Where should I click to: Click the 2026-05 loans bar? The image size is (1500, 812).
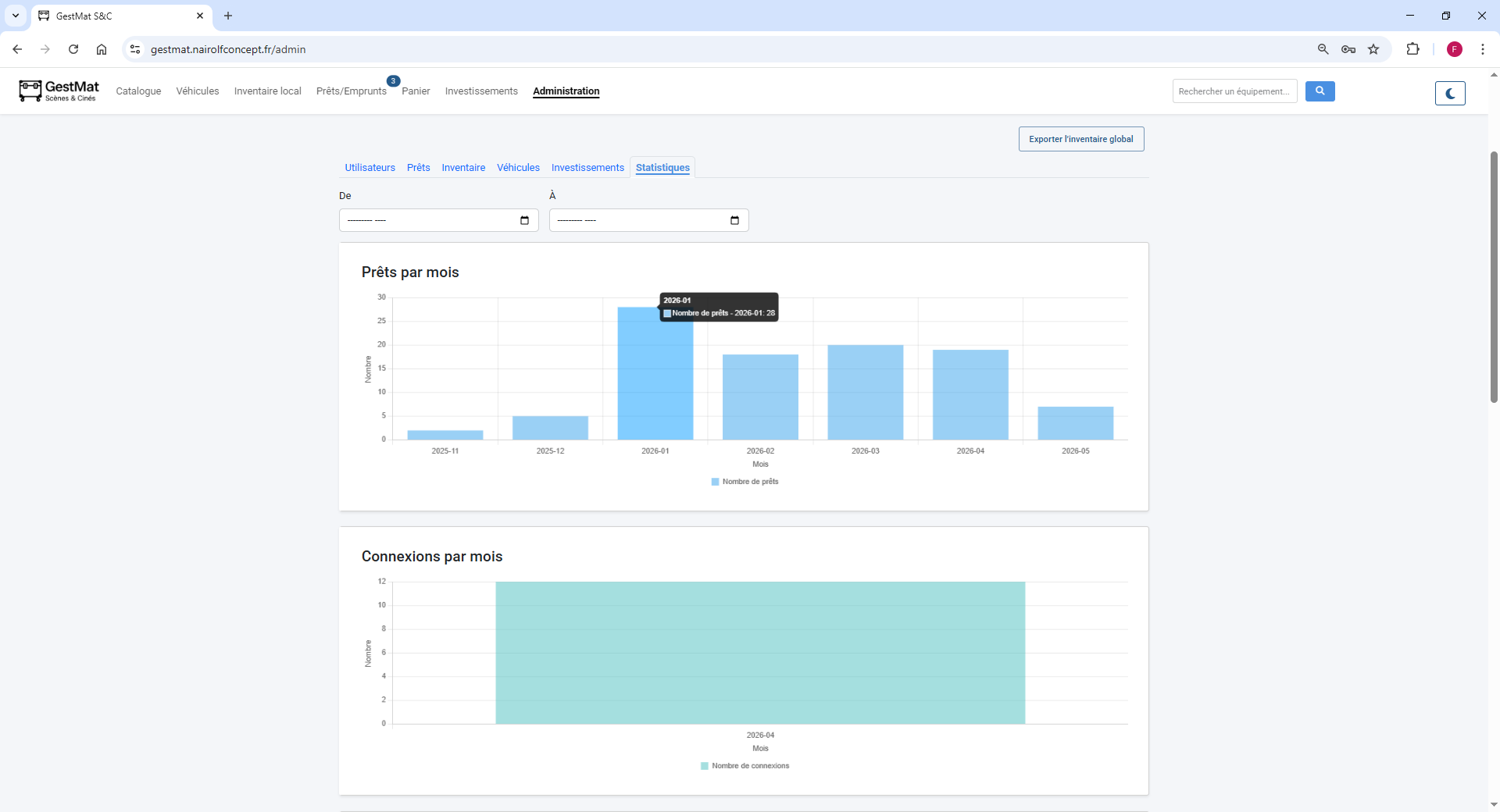tap(1076, 423)
